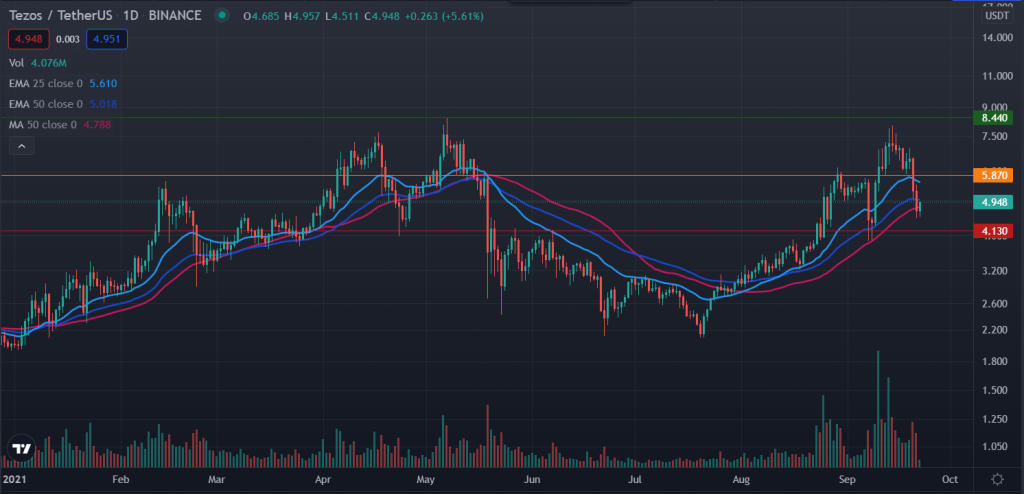Click the Aug time axis label
The width and height of the screenshot is (1024, 494).
pyautogui.click(x=739, y=479)
